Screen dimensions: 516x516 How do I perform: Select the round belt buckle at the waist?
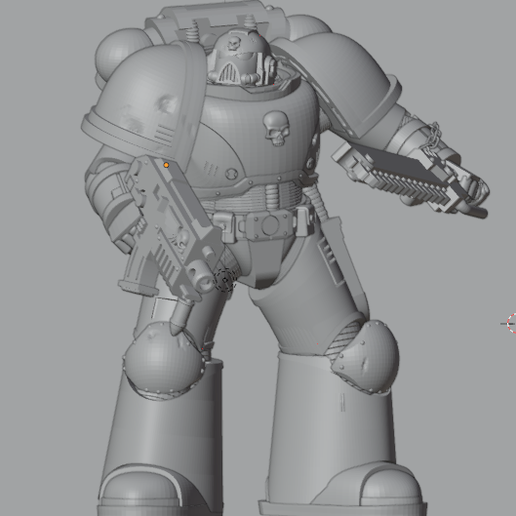point(270,226)
